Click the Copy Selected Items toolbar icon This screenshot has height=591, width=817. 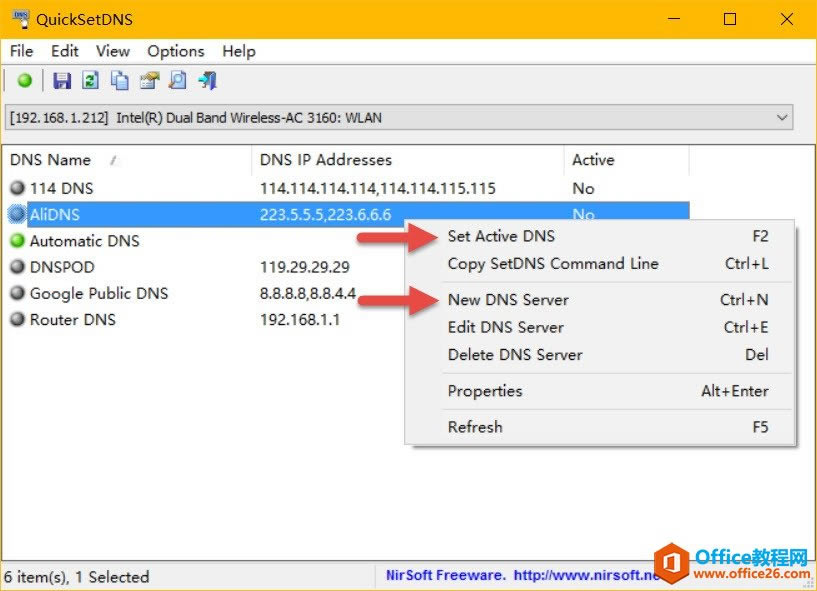tap(120, 81)
